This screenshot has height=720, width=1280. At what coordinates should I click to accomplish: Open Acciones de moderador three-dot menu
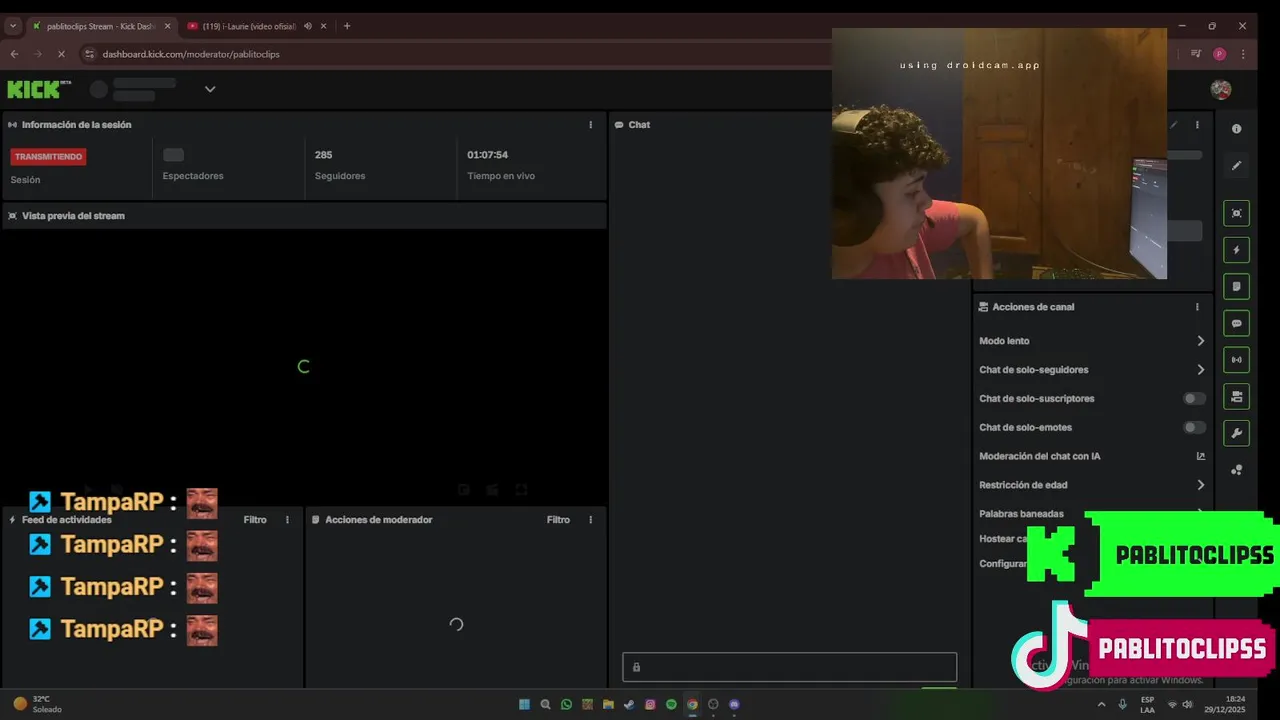point(590,520)
